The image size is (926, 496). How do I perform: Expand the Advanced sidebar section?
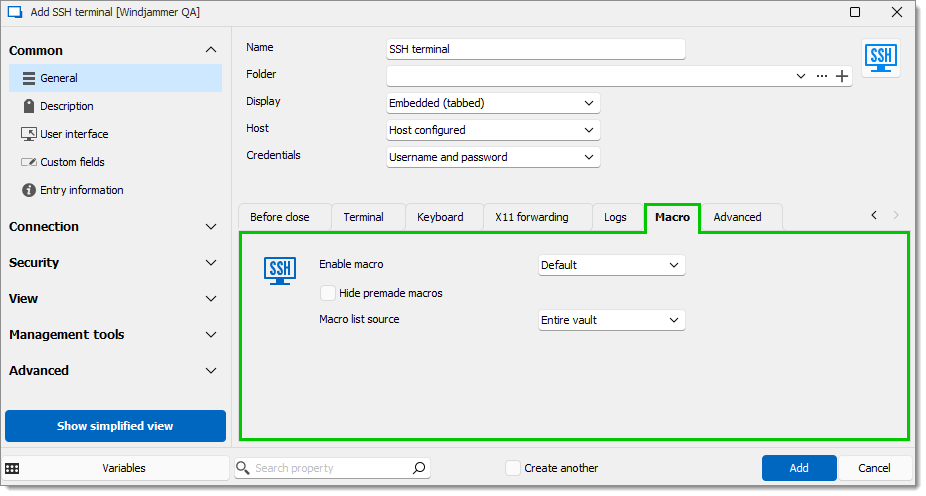coord(211,371)
